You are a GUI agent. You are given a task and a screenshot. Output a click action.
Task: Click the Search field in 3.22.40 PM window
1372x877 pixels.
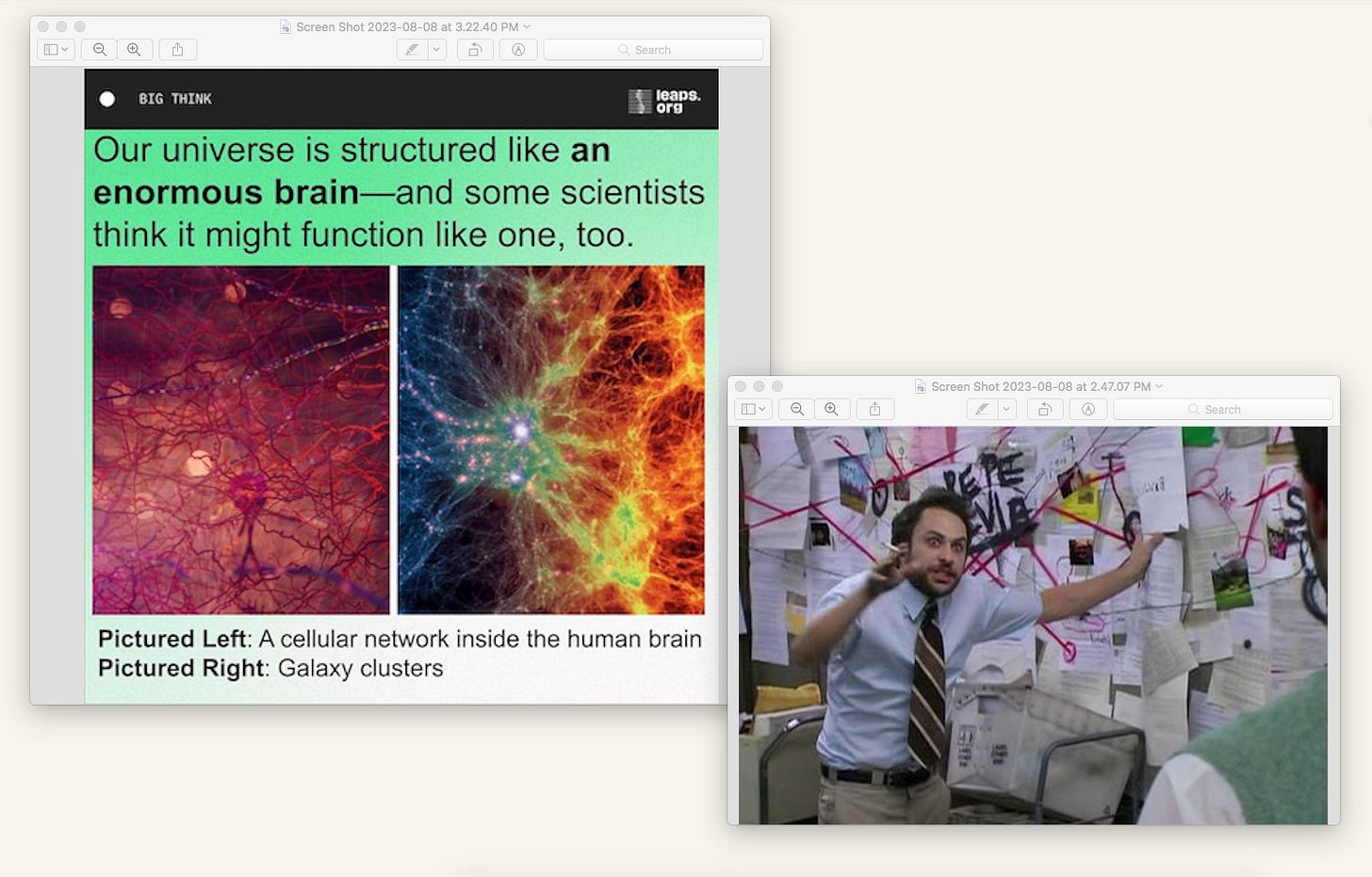tap(653, 50)
